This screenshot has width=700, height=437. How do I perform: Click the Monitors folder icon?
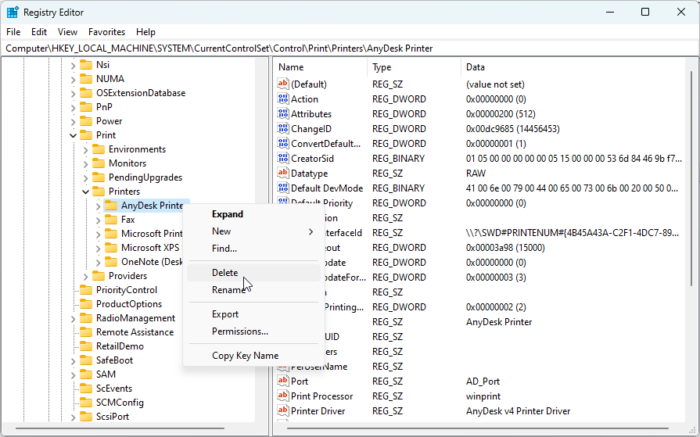point(98,163)
